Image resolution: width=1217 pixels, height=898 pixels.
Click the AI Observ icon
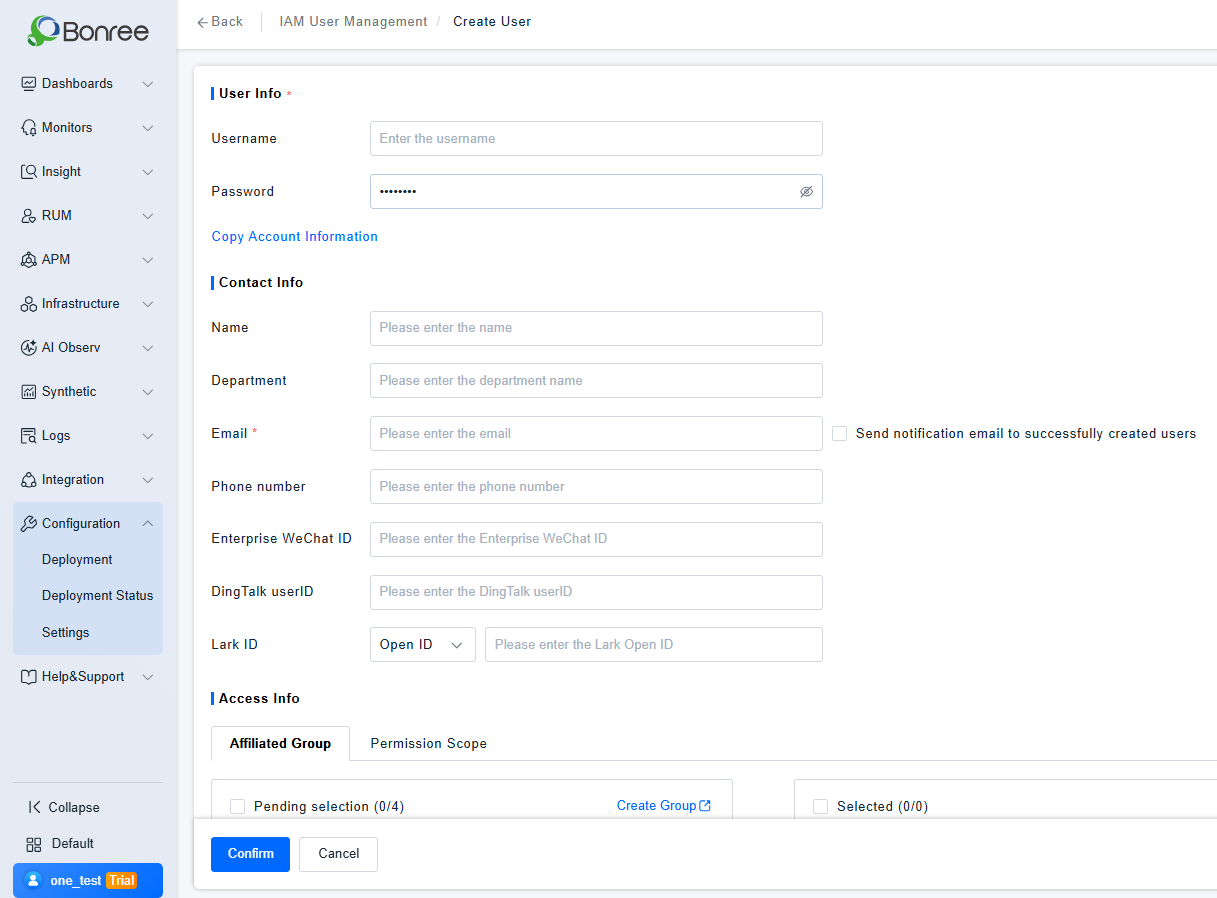pos(29,348)
